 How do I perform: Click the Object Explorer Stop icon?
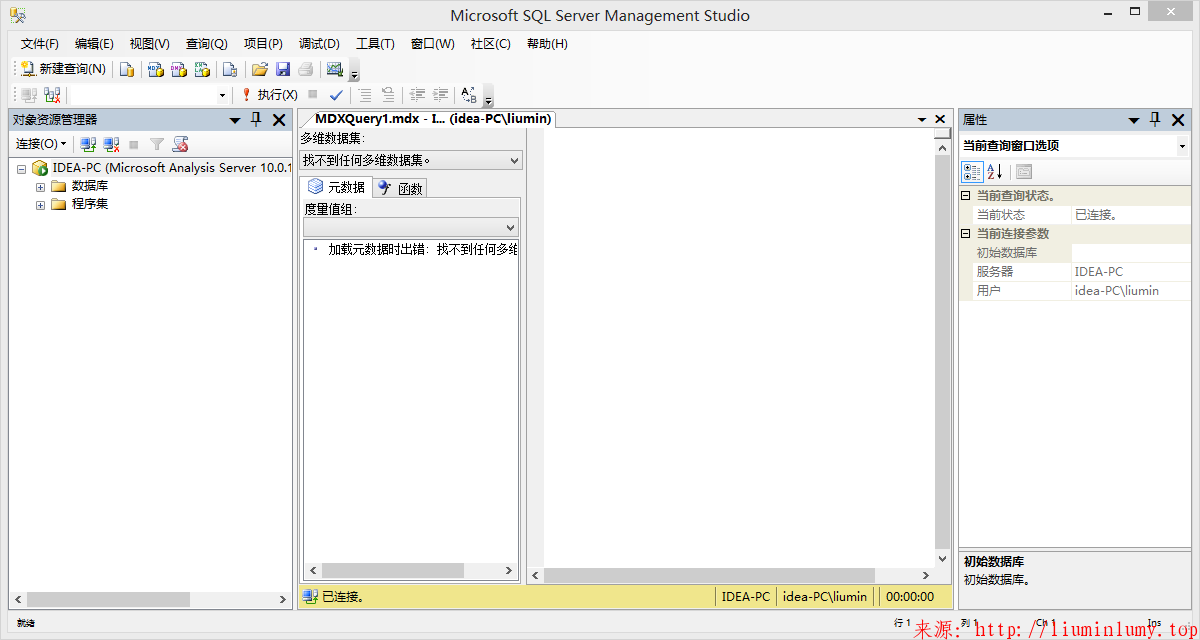point(134,144)
